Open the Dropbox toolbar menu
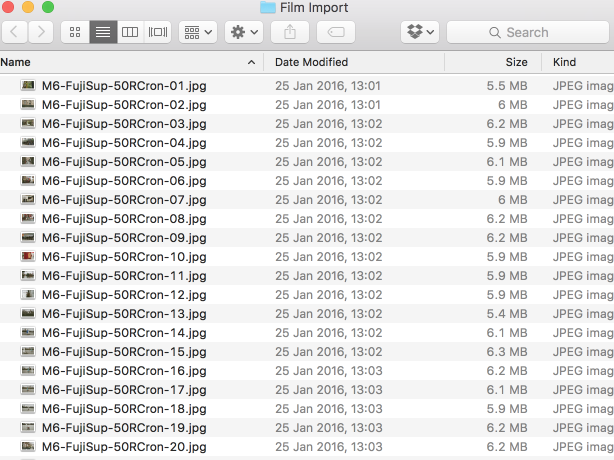Screen dimensions: 614x460 pyautogui.click(x=420, y=32)
